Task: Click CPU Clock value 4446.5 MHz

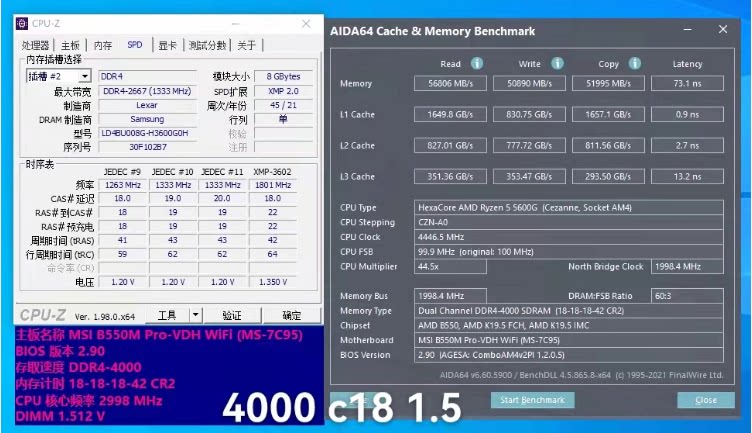Action: pos(569,237)
